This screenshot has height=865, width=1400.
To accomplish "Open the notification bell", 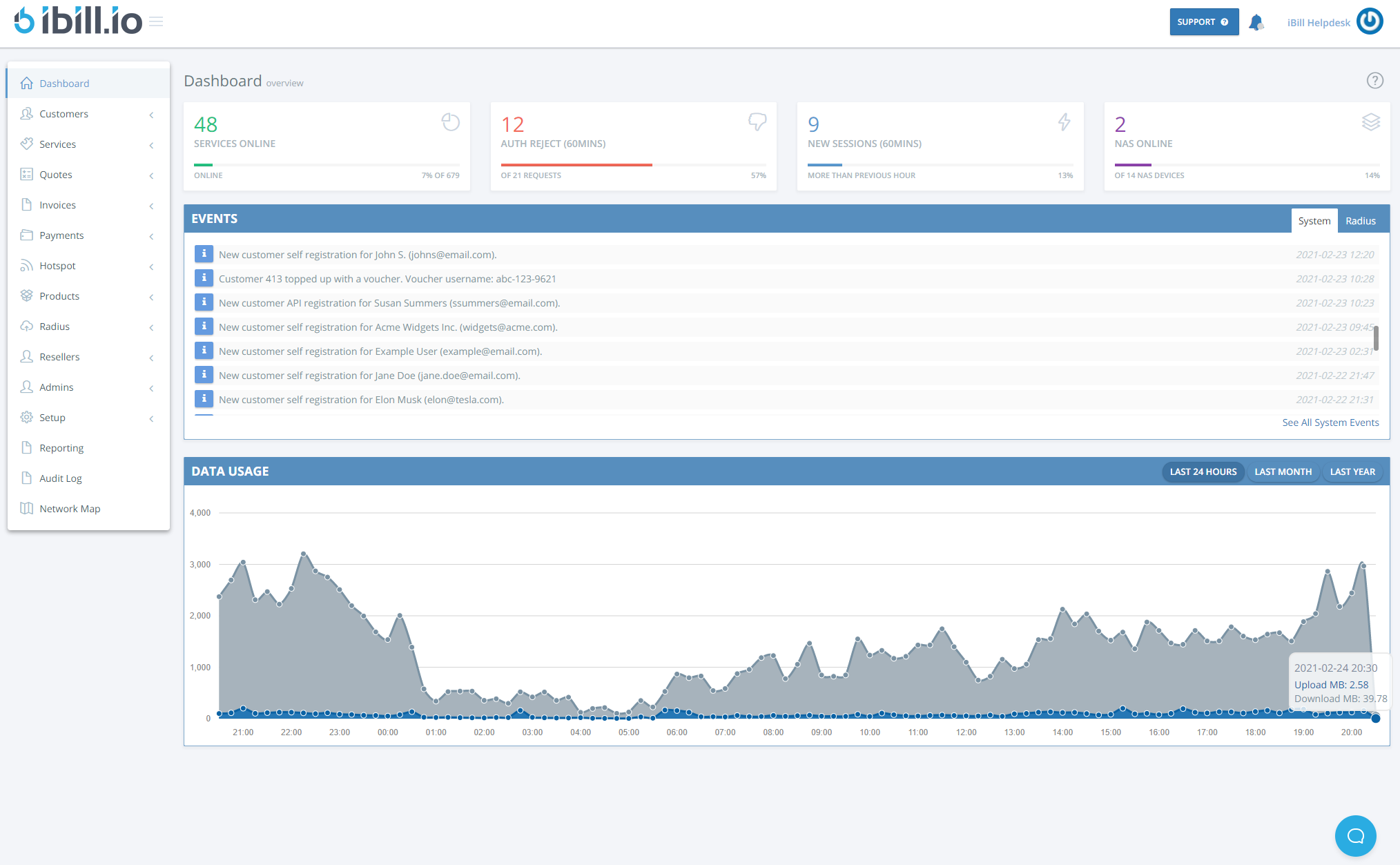I will (x=1256, y=21).
